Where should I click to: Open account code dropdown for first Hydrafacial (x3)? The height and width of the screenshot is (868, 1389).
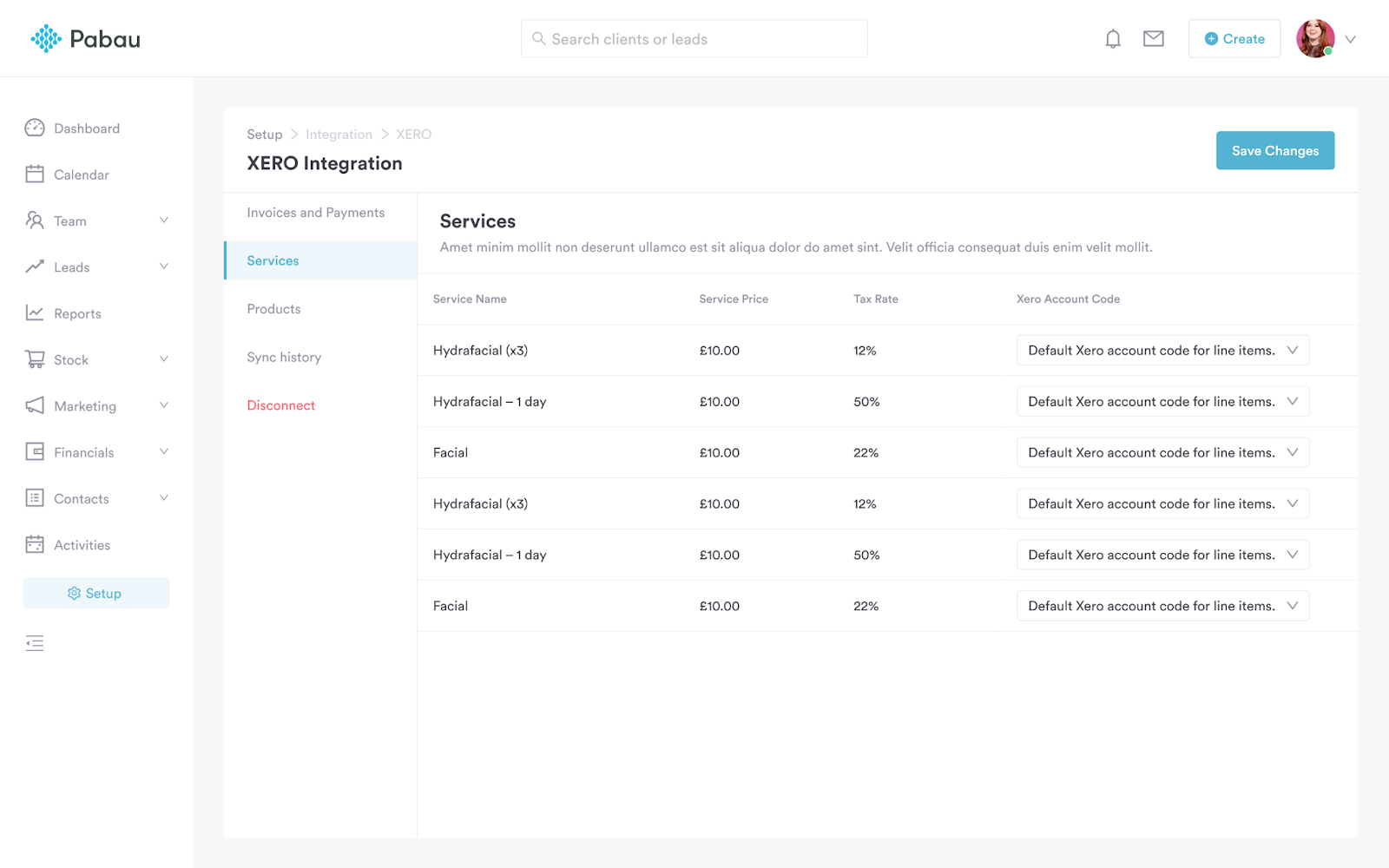pyautogui.click(x=1162, y=351)
